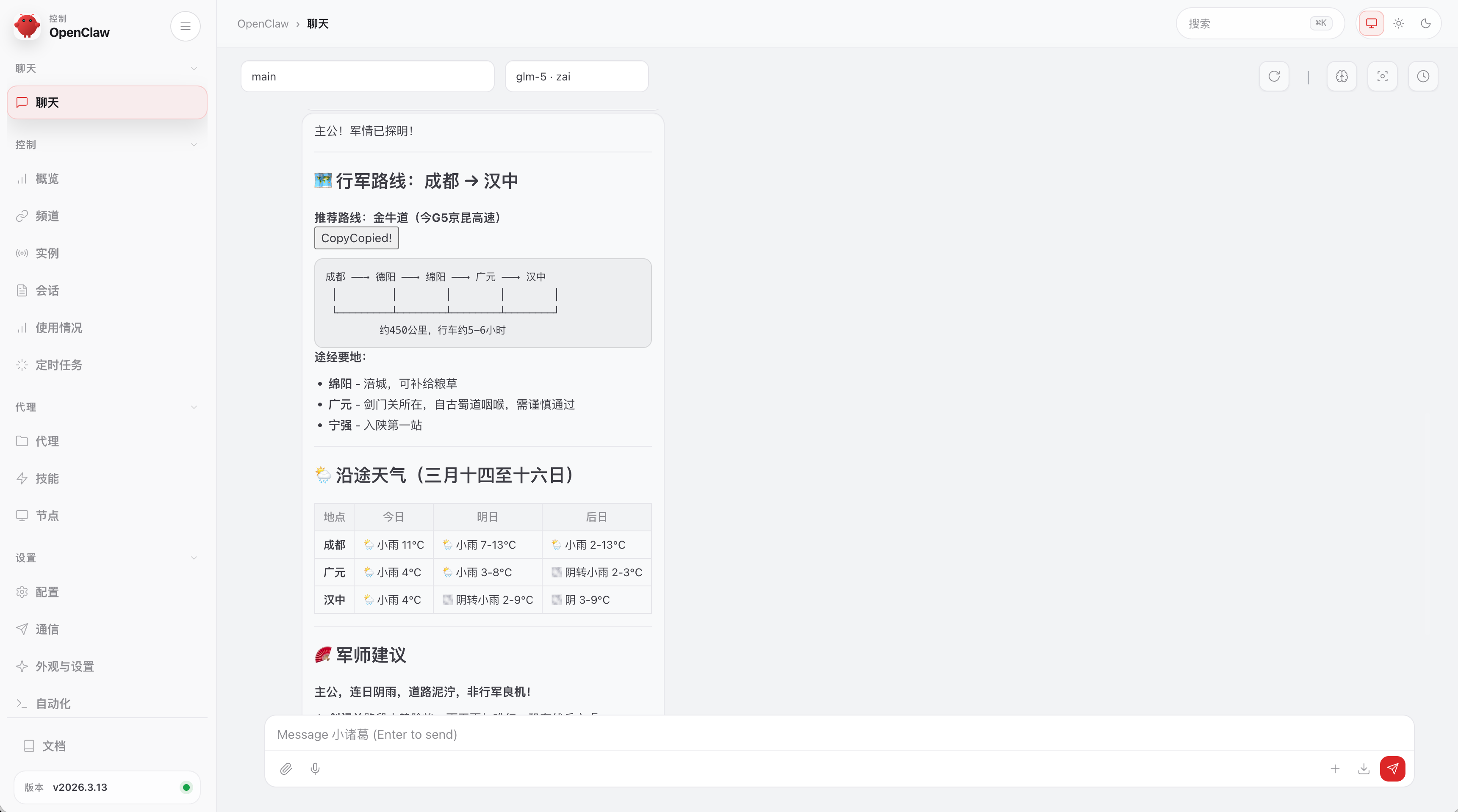This screenshot has height=812, width=1458.
Task: Switch to dark theme with the moon icon
Action: tap(1426, 23)
